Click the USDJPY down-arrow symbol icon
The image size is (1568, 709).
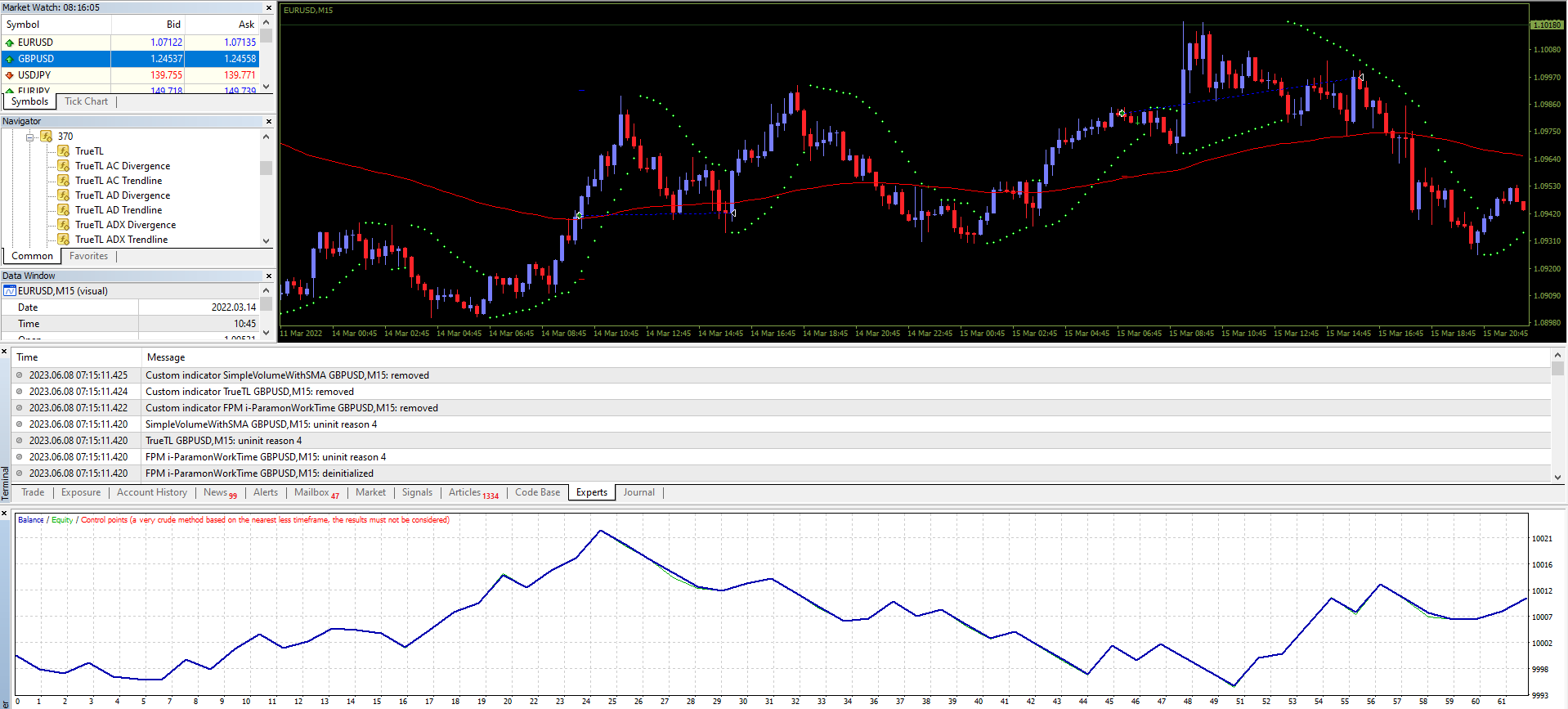[10, 75]
